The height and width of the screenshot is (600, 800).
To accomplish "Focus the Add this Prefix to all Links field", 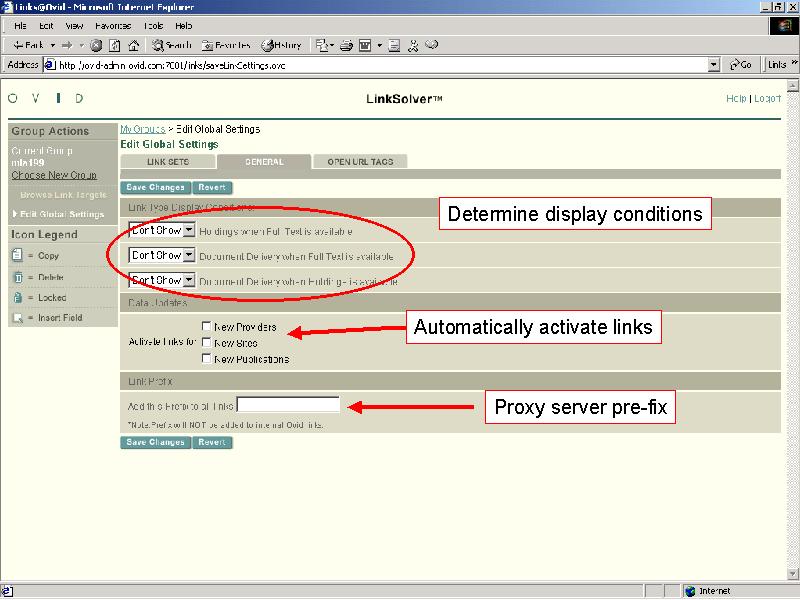I will pos(288,405).
